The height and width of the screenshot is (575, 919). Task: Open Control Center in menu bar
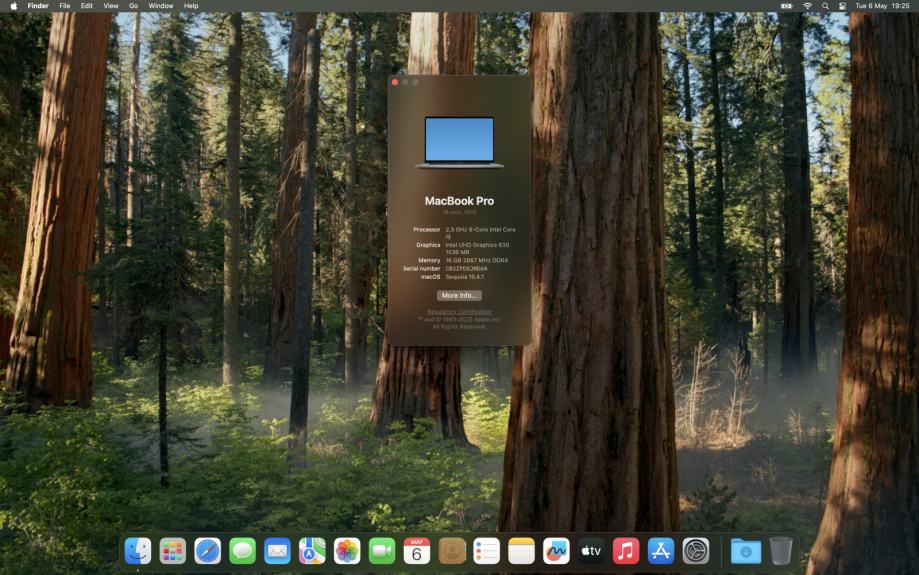842,6
